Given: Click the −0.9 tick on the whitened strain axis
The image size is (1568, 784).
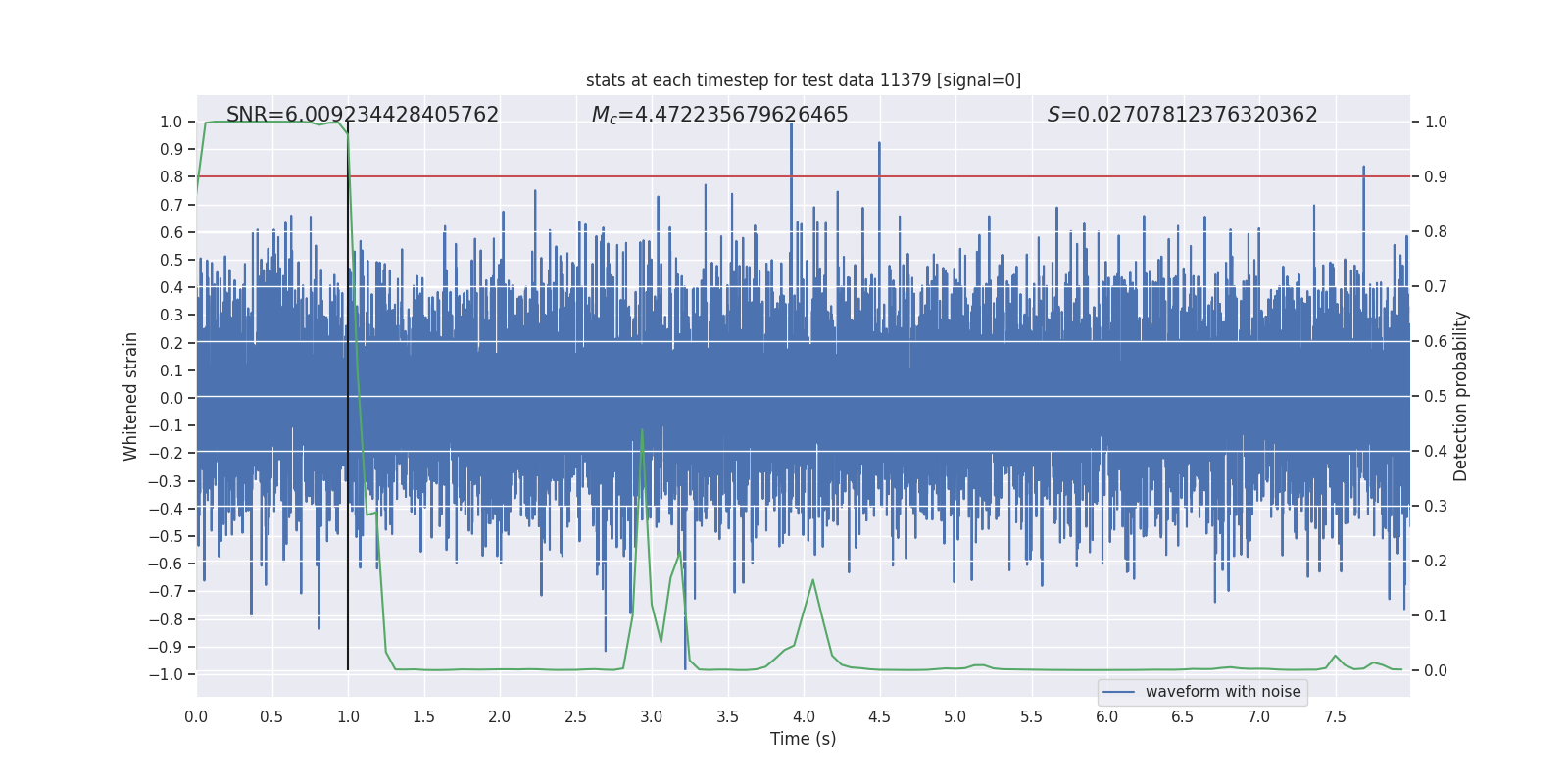Looking at the screenshot, I should [x=166, y=647].
